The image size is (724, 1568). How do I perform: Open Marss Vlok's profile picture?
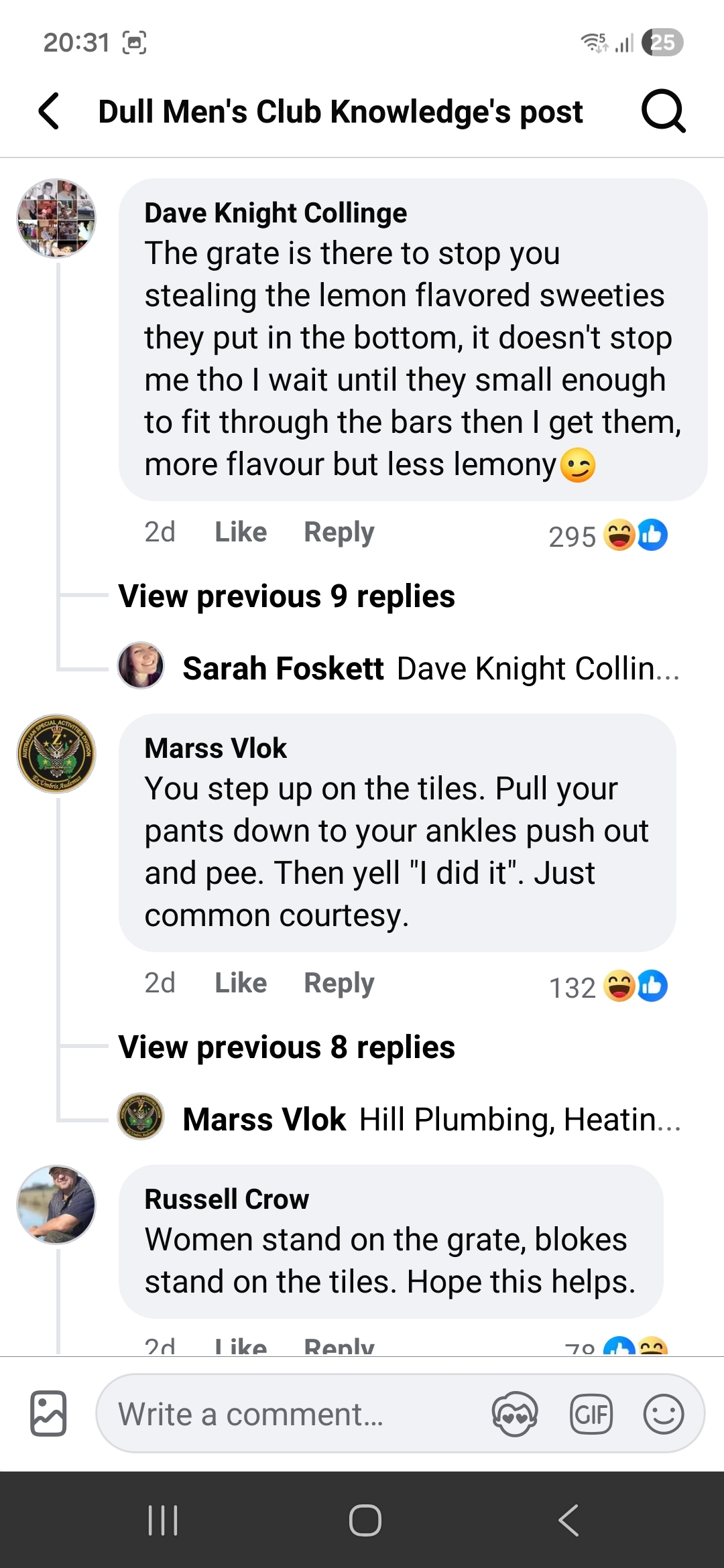pos(56,753)
